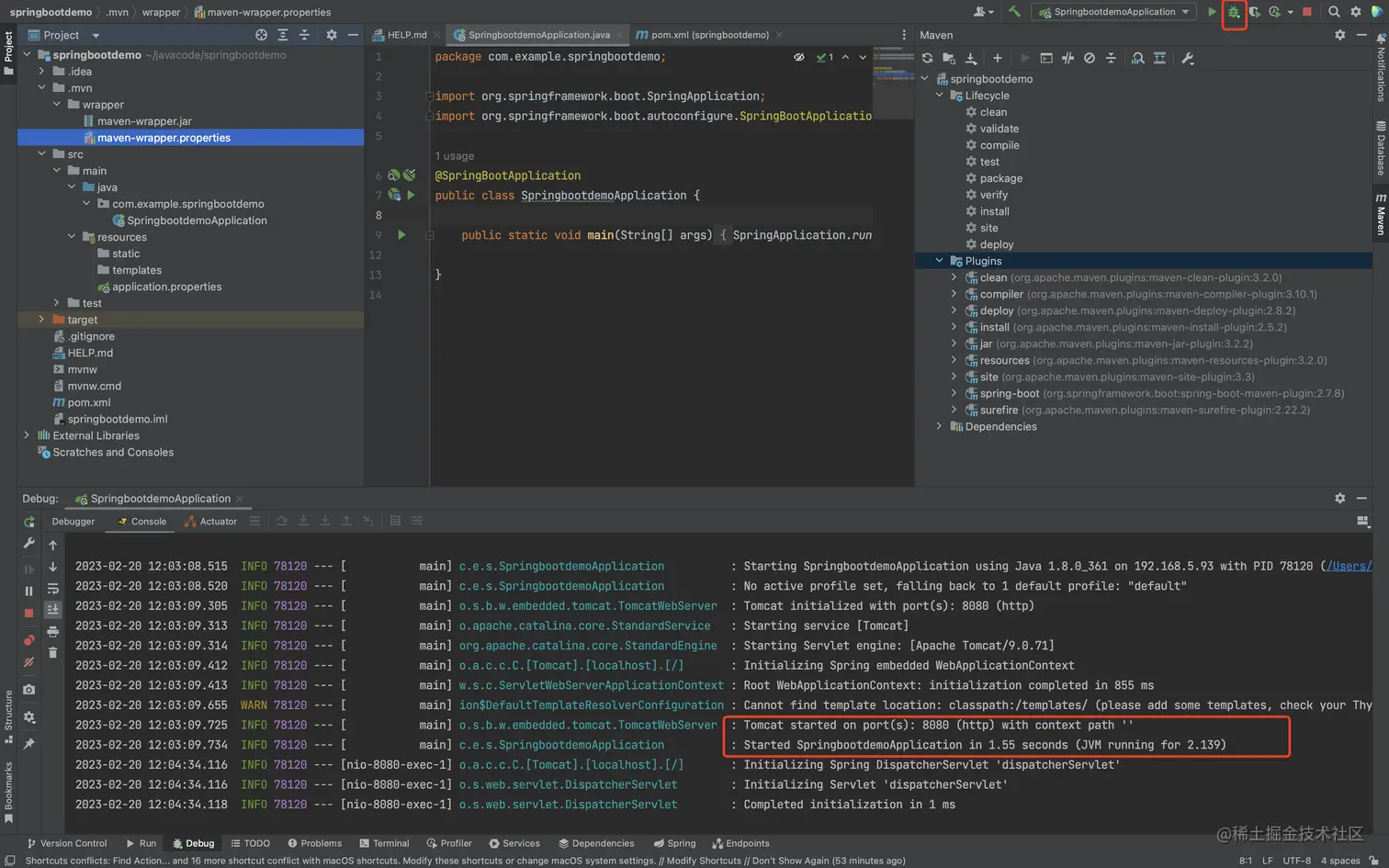
Task: Pause program in the debug sidebar
Action: pos(29,592)
